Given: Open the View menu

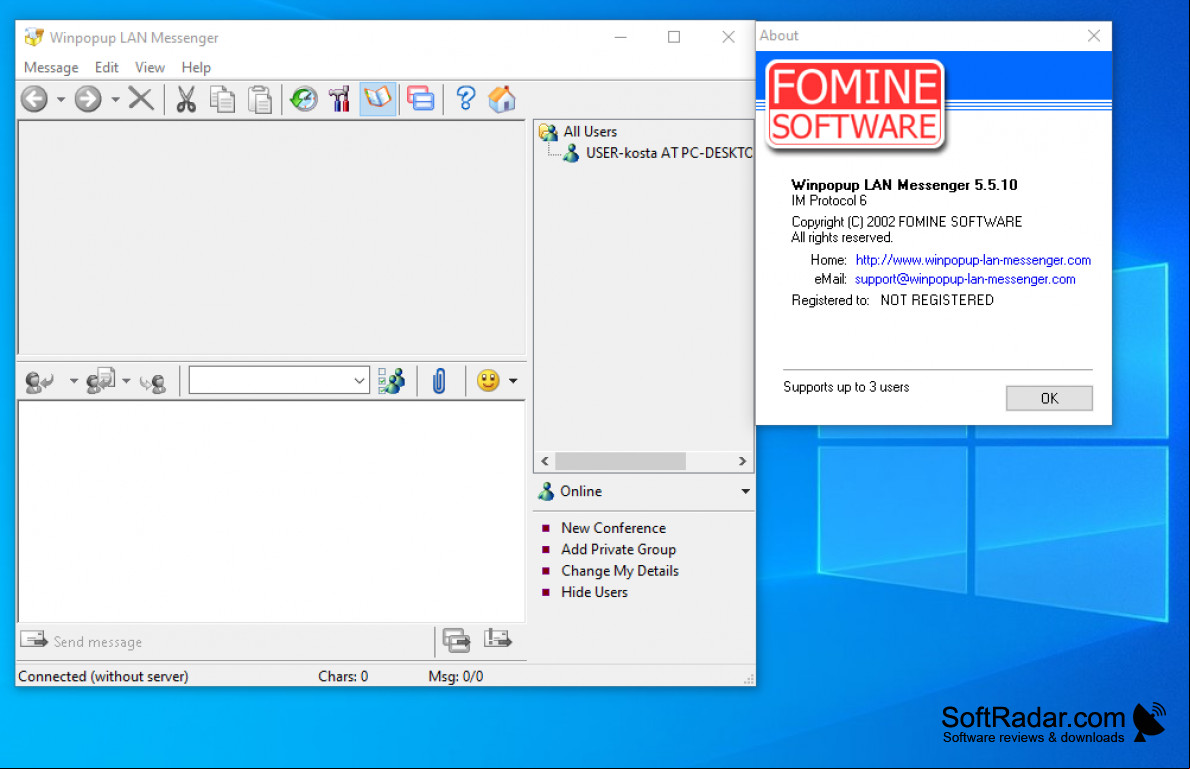Looking at the screenshot, I should click(150, 68).
